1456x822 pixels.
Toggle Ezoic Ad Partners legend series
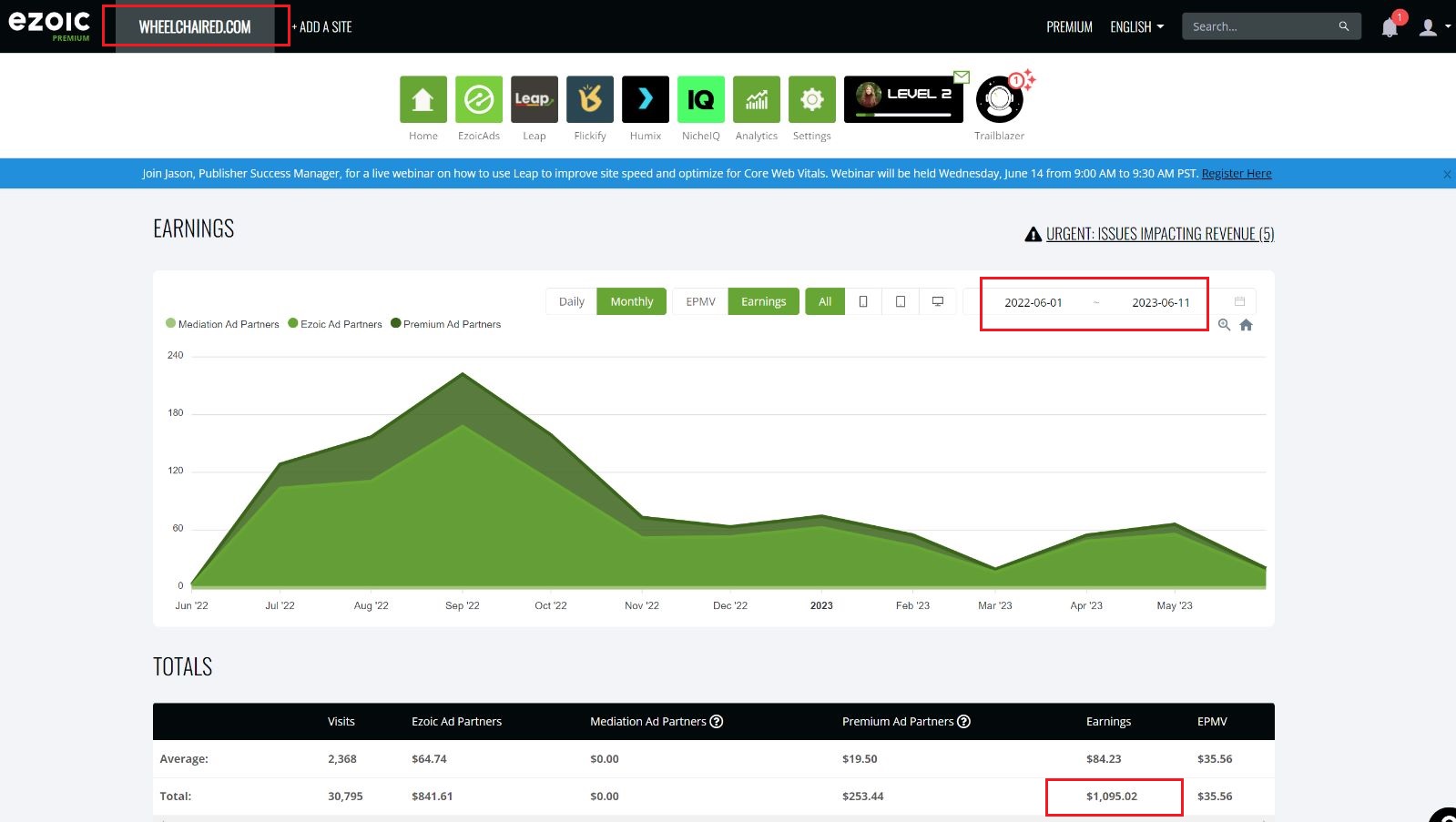click(335, 324)
